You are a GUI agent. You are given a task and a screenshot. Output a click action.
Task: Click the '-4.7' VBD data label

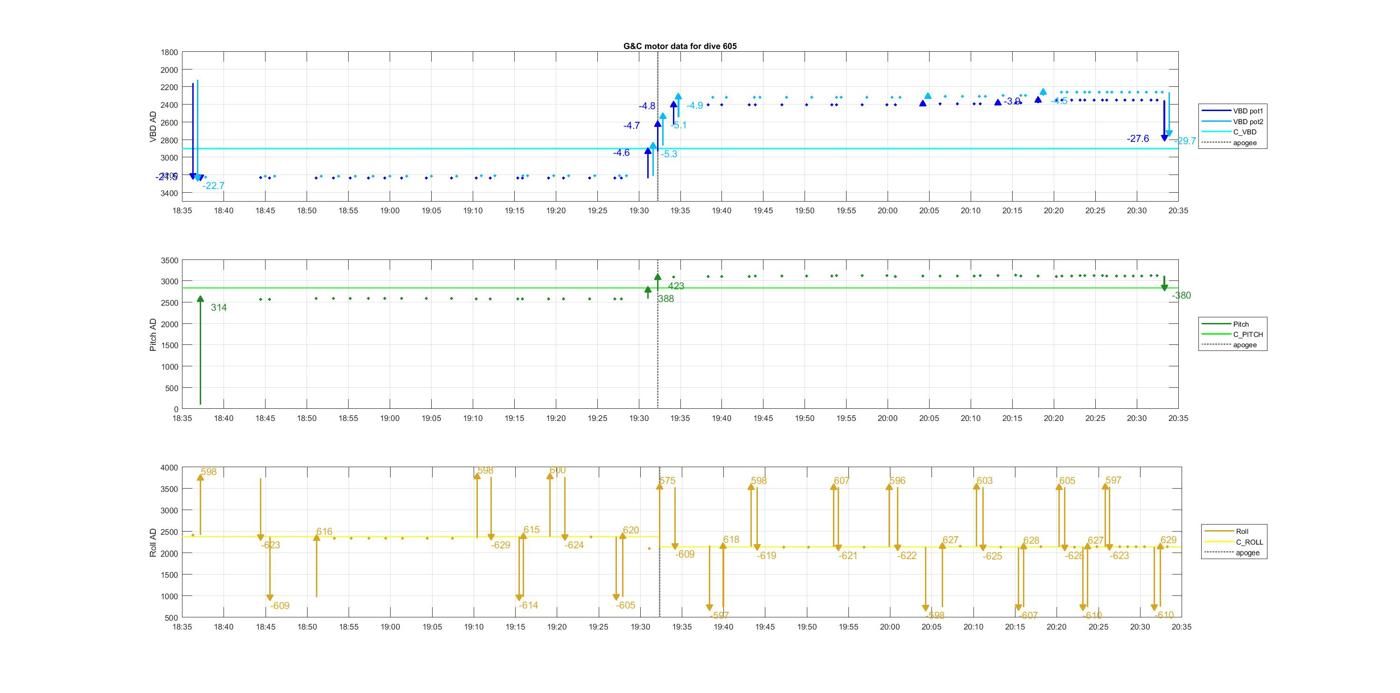point(632,126)
